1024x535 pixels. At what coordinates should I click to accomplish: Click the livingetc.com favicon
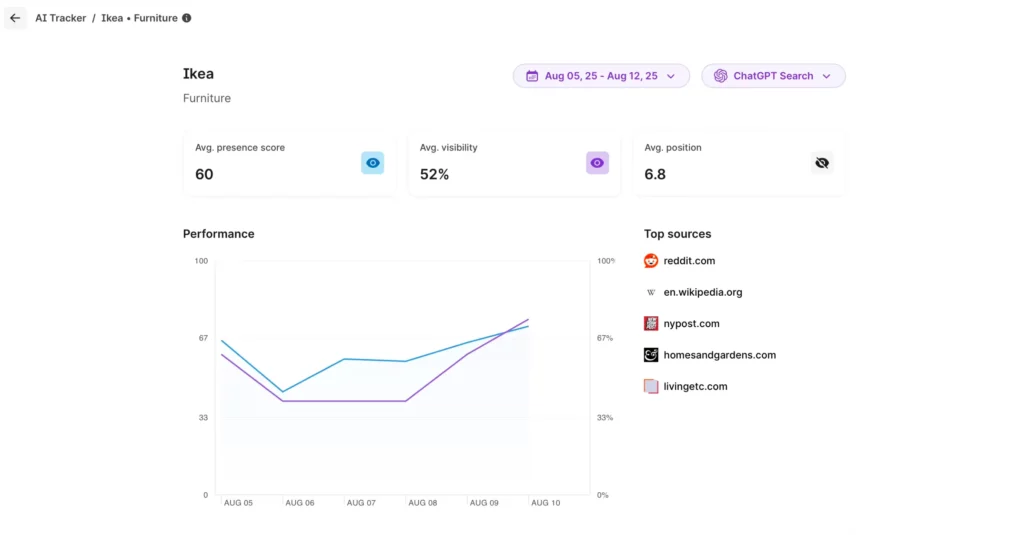(651, 386)
